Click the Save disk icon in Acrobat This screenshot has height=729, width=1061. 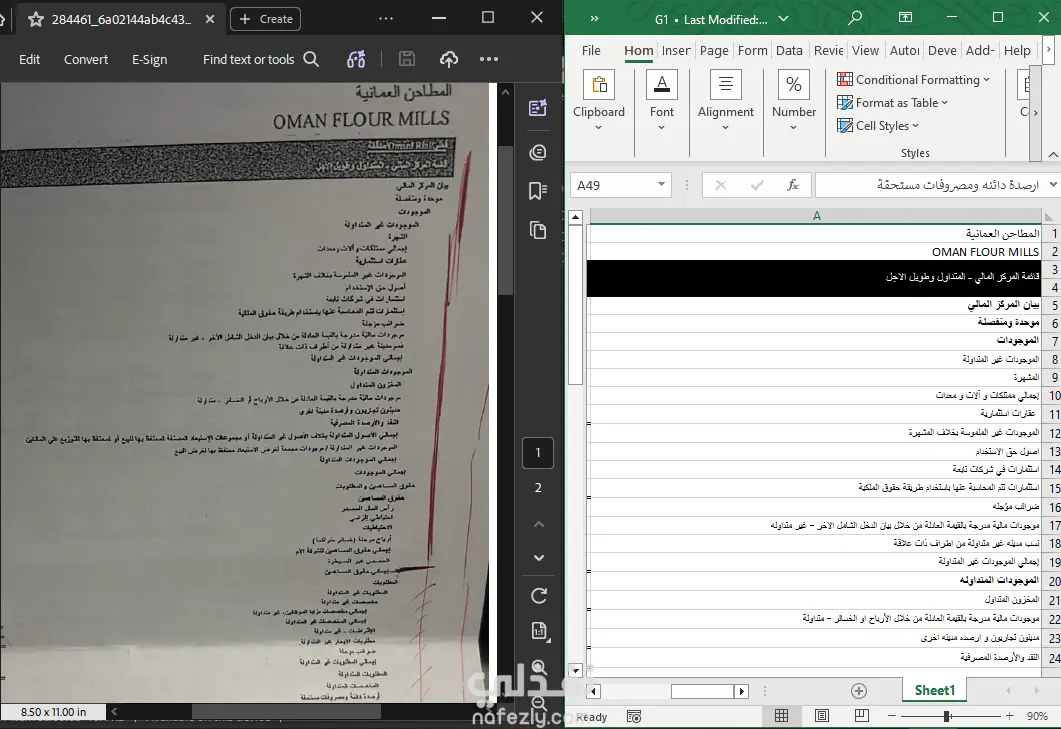coord(407,59)
